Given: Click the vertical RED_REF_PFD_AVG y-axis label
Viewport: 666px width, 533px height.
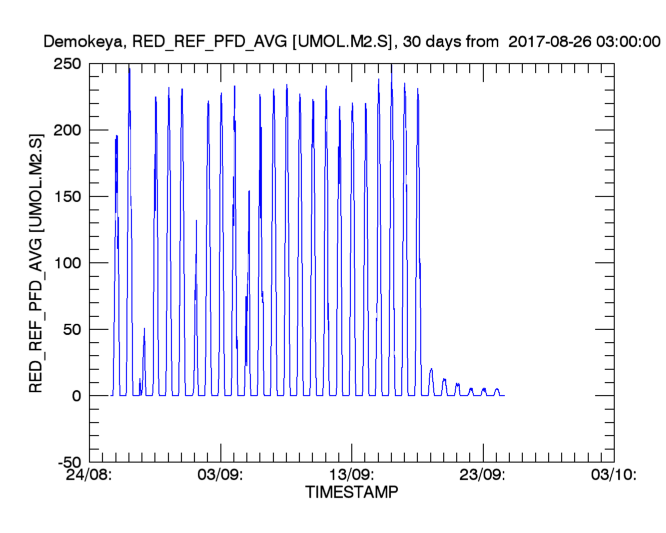Looking at the screenshot, I should 36,262.
